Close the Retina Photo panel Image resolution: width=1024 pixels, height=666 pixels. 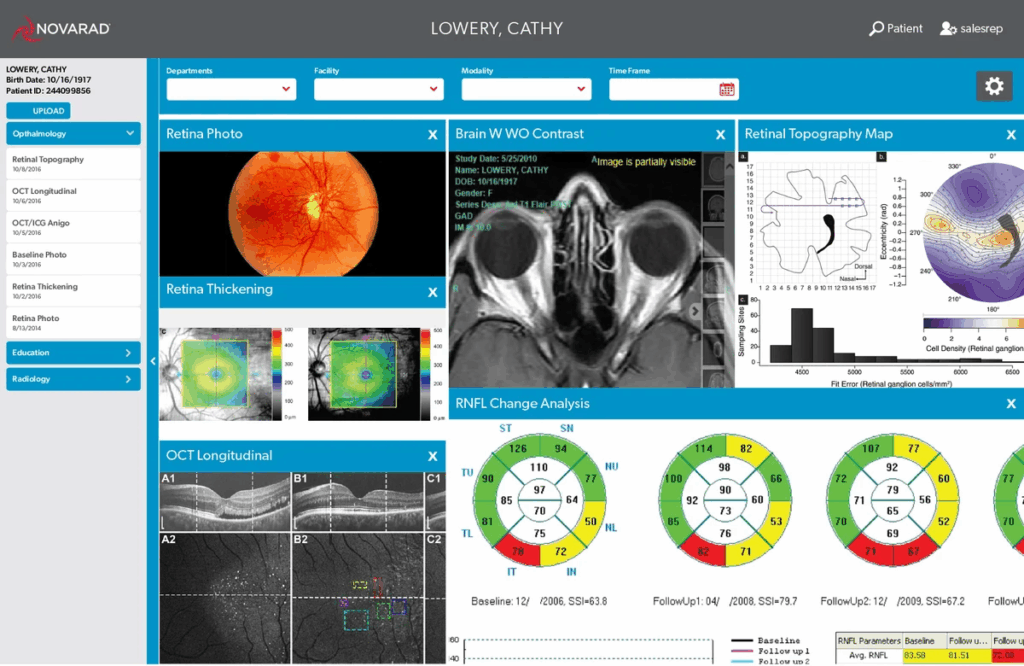tap(432, 134)
